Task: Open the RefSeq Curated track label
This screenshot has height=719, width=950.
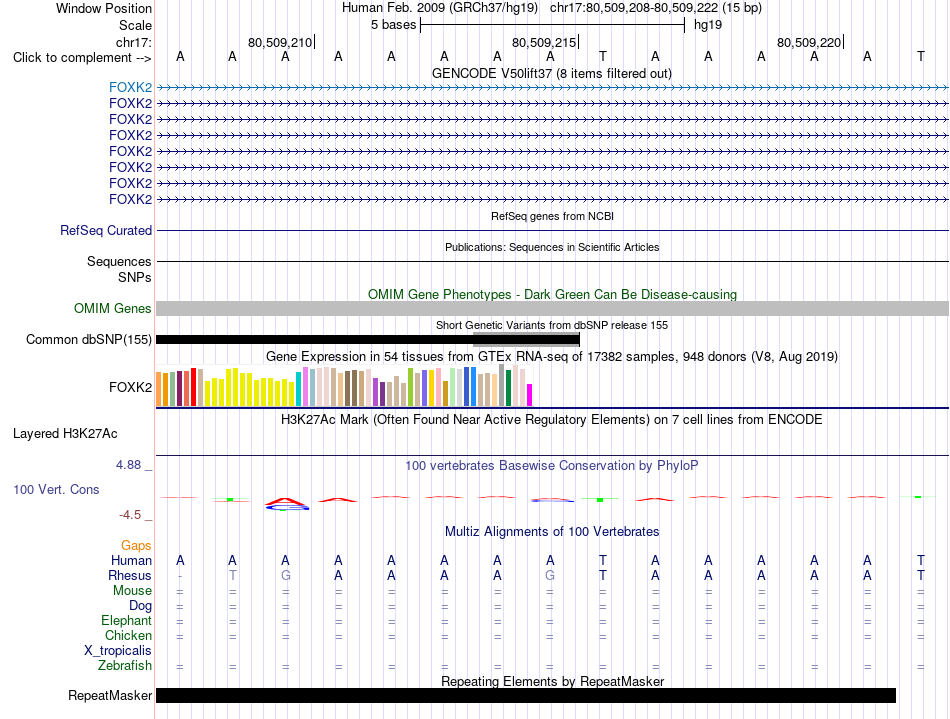Action: (x=106, y=230)
